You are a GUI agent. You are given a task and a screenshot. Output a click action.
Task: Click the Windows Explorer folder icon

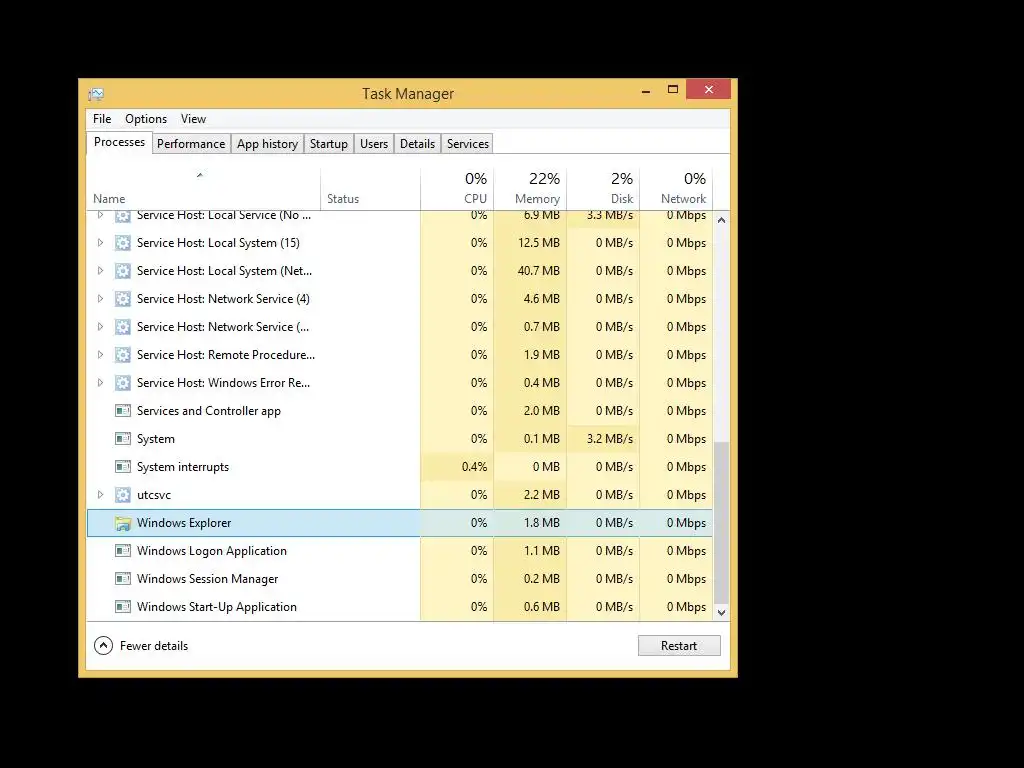tap(123, 523)
